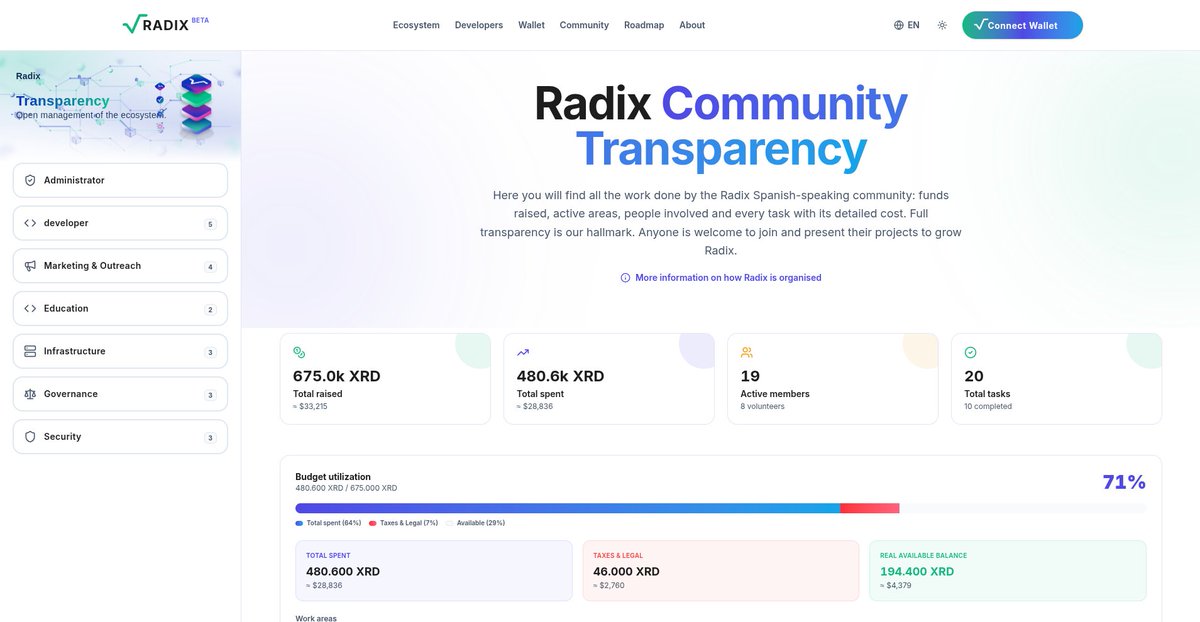
Task: Click the people icon on Active members card
Action: tap(747, 352)
